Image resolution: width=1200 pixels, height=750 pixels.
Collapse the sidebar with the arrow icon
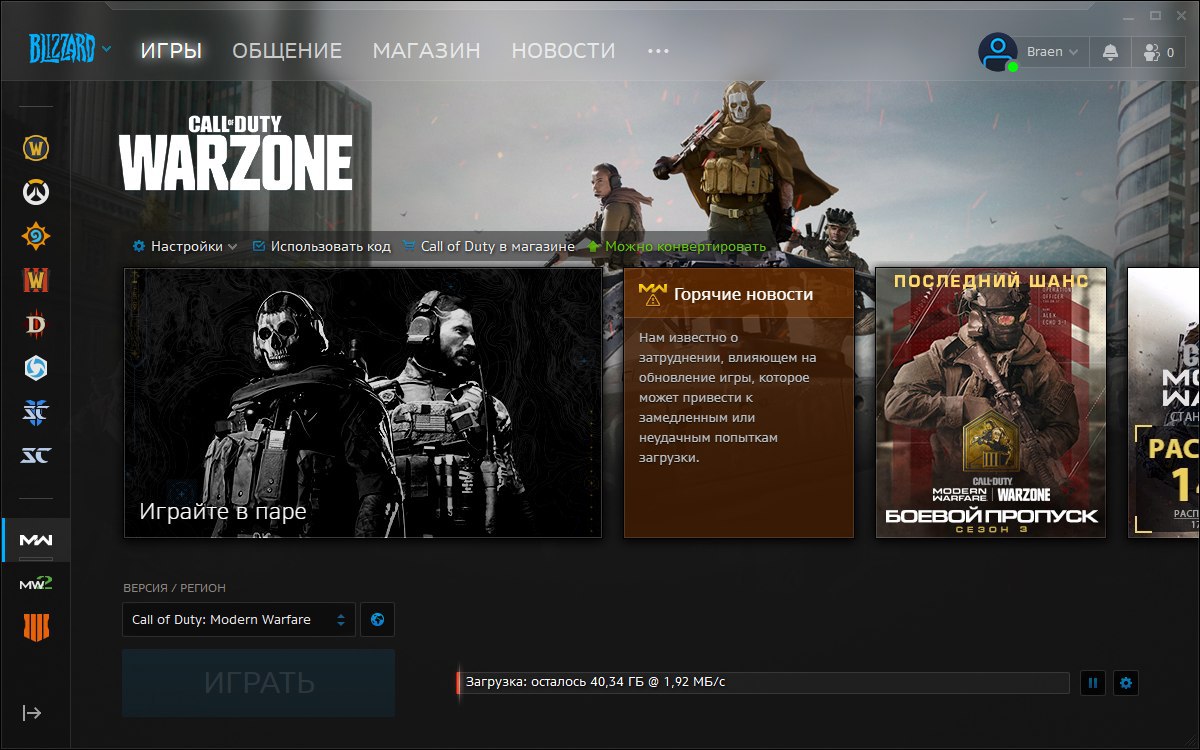pyautogui.click(x=32, y=713)
